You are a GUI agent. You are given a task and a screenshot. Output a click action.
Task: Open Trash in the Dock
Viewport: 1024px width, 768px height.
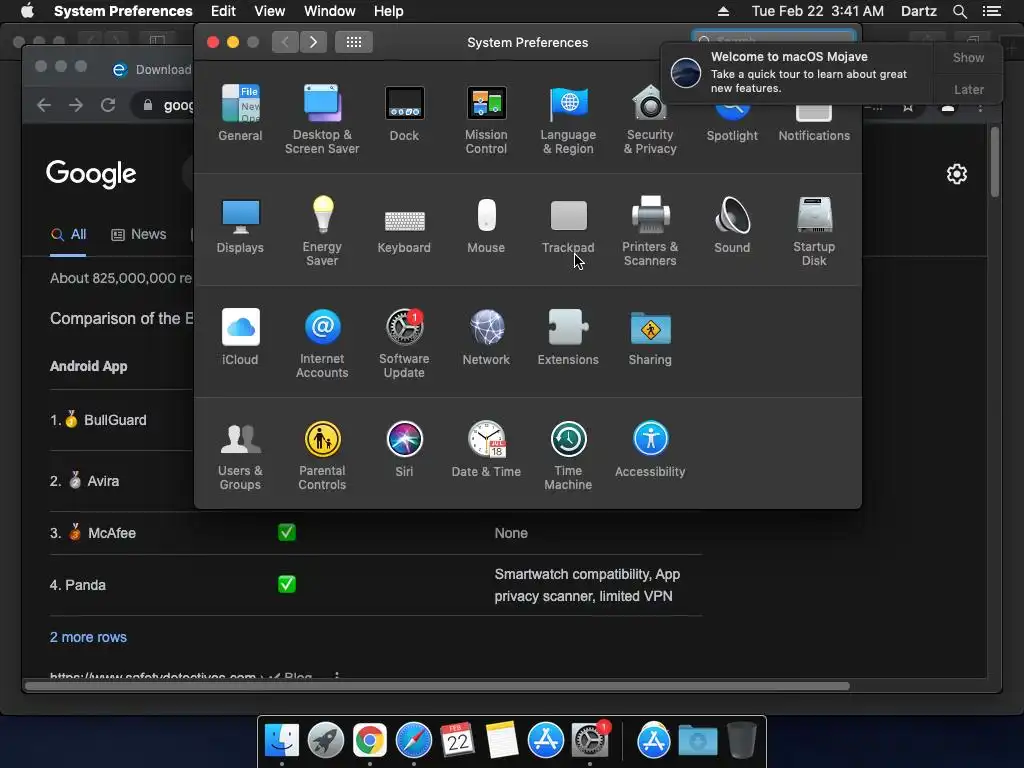(741, 740)
